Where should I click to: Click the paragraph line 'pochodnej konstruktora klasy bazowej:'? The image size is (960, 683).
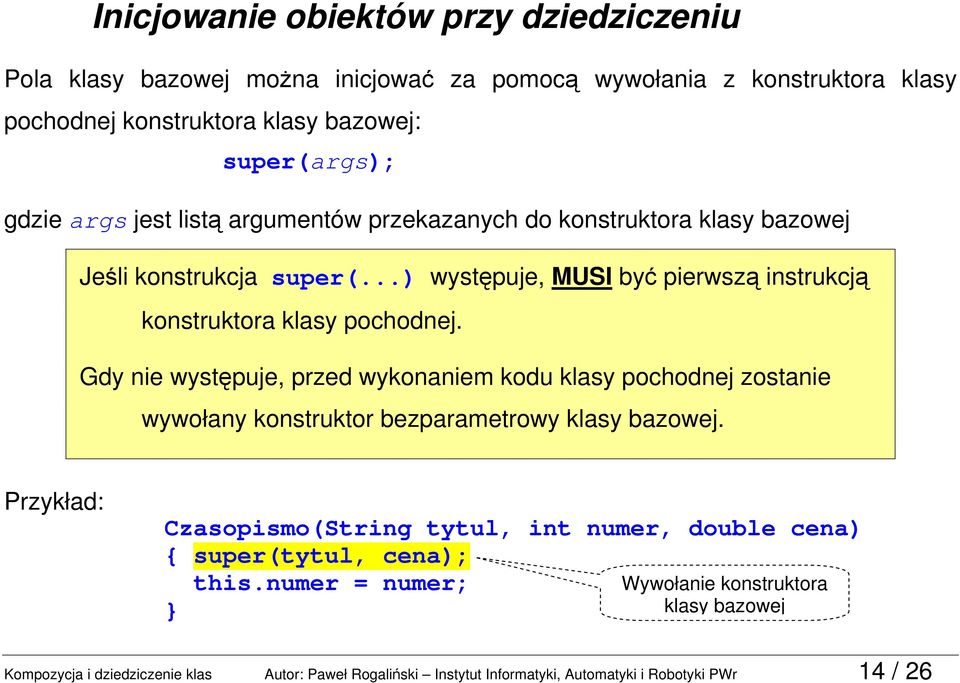coord(212,121)
